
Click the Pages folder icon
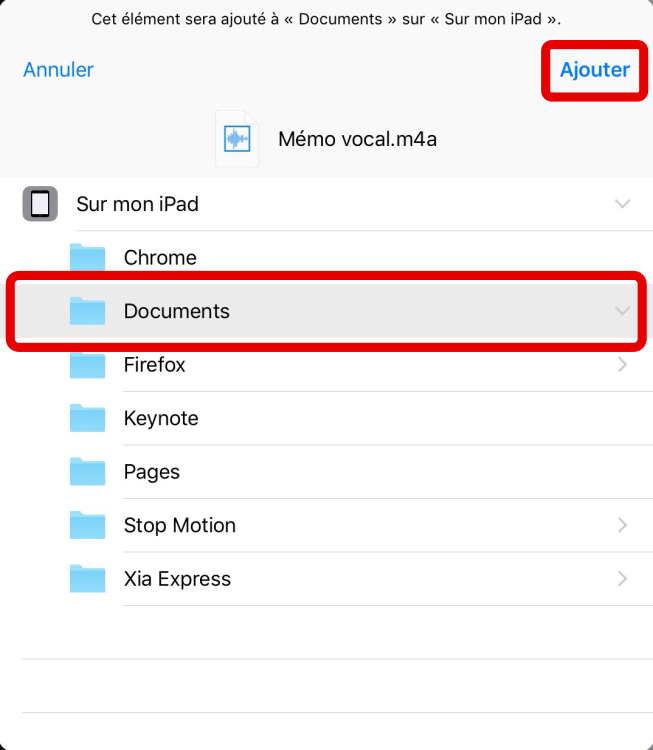[88, 472]
